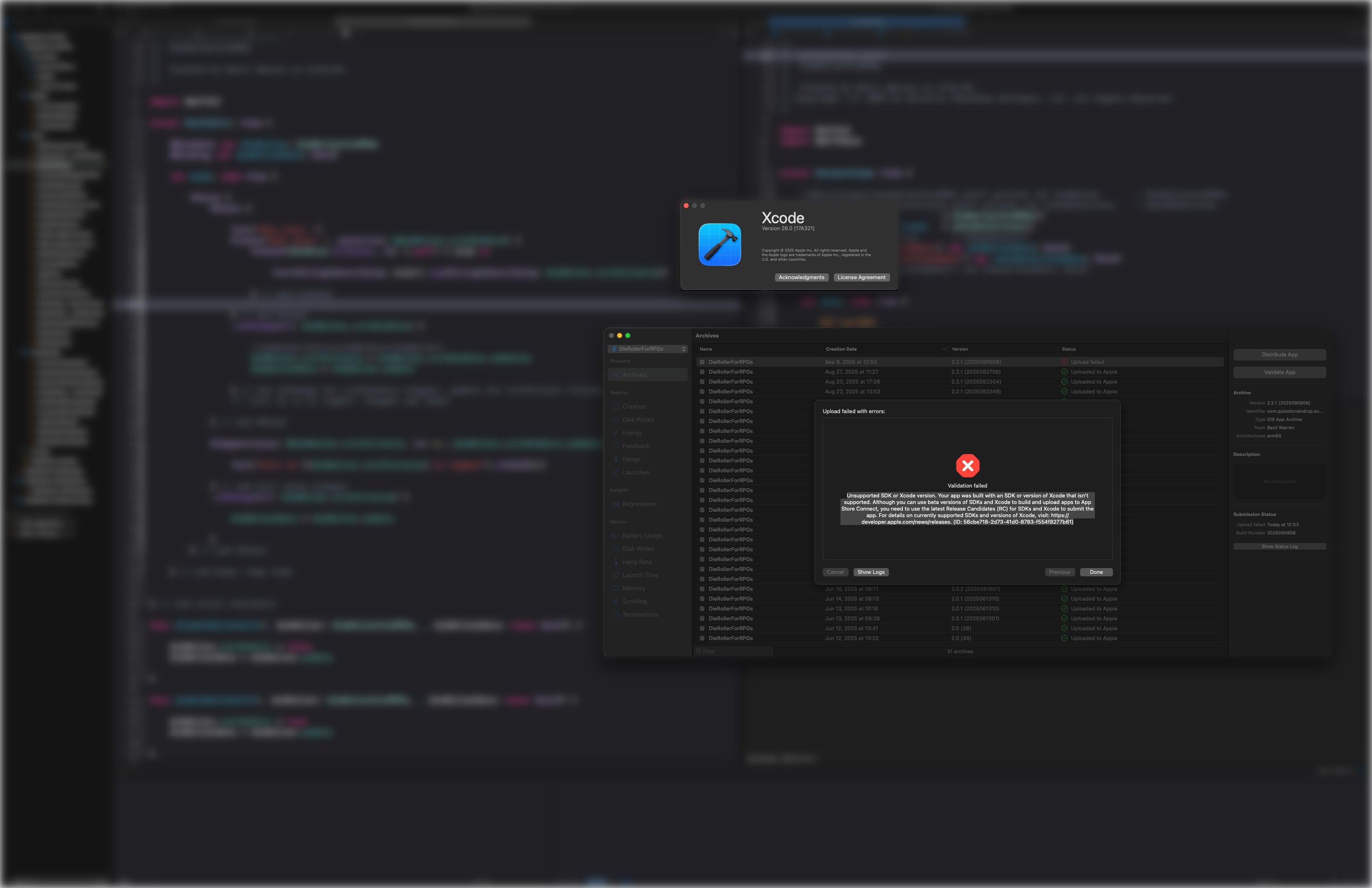Close the About Xcode window

tap(686, 206)
